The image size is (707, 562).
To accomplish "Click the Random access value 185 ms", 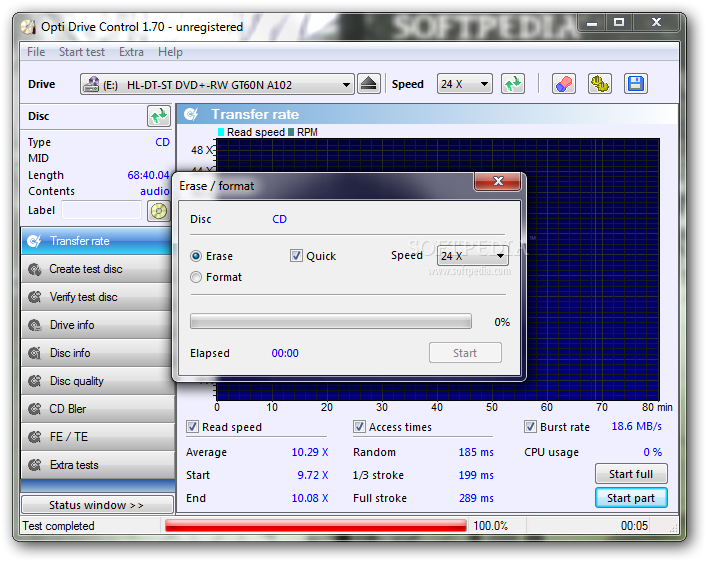I will (x=476, y=452).
